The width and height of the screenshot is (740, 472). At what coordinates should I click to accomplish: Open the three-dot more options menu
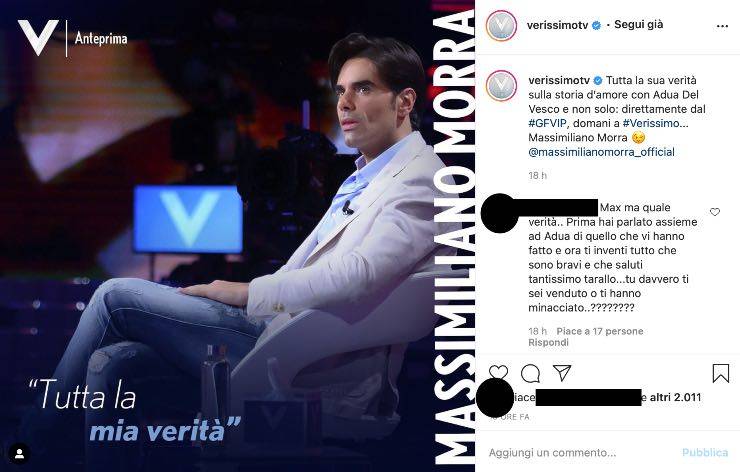tap(722, 26)
